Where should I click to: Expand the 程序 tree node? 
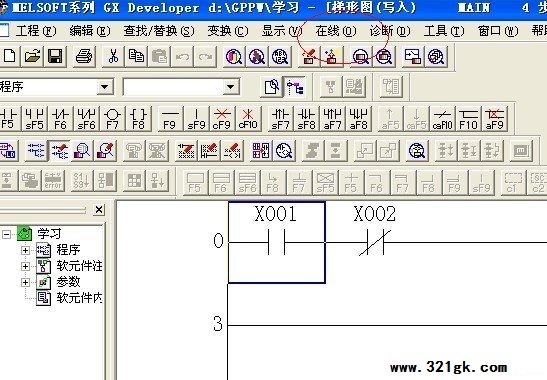(x=25, y=250)
